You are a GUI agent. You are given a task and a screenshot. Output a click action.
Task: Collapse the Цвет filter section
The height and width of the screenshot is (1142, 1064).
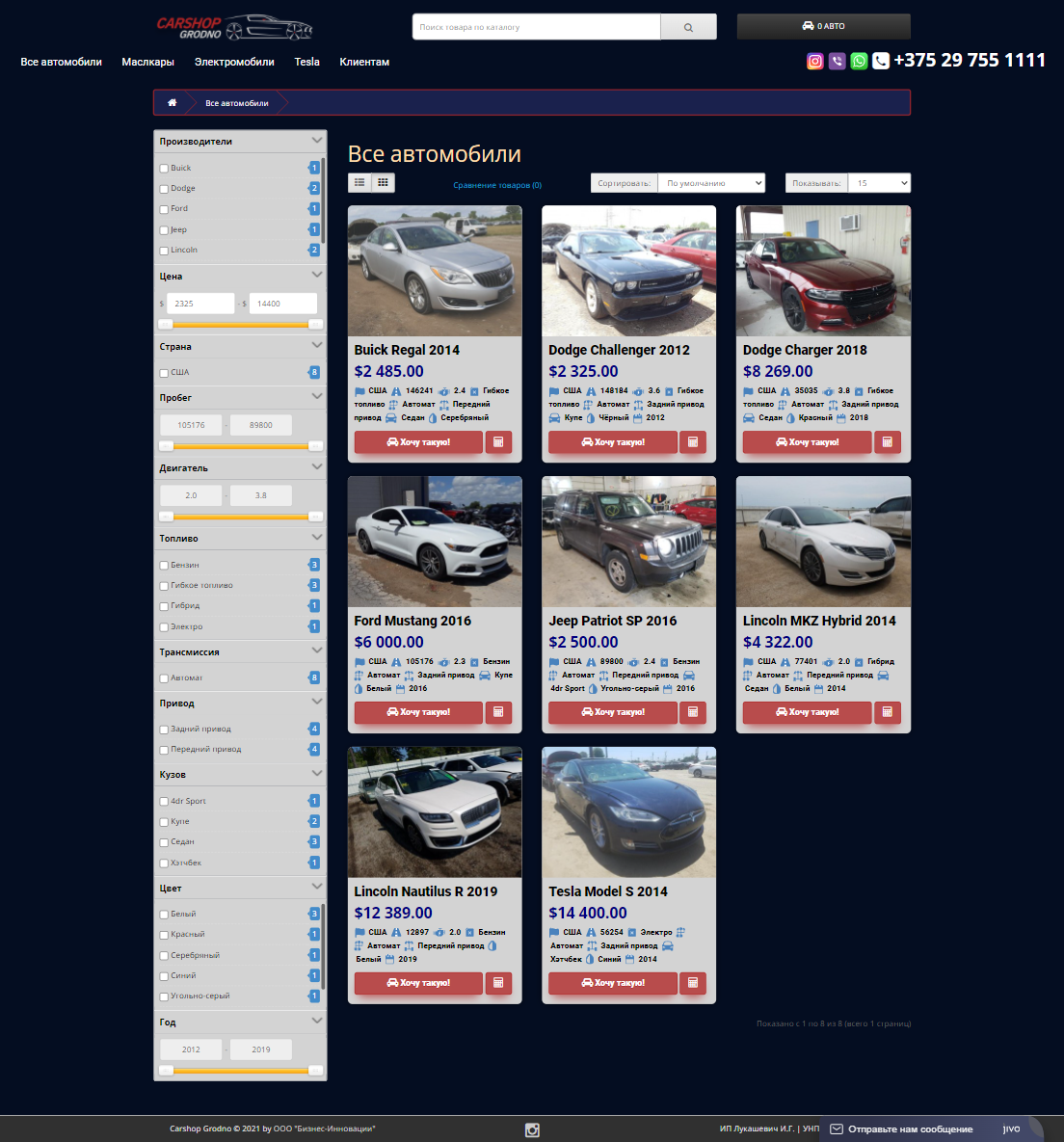coord(317,887)
